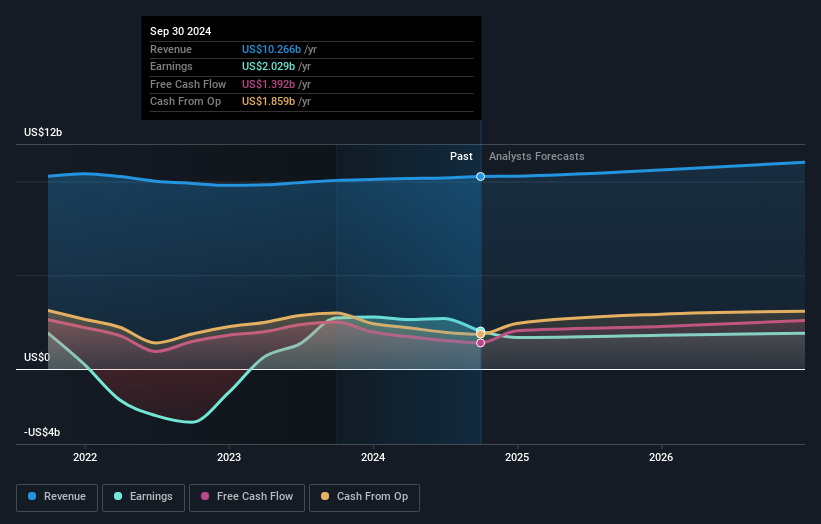Click the 2024 x-axis label

[x=373, y=457]
